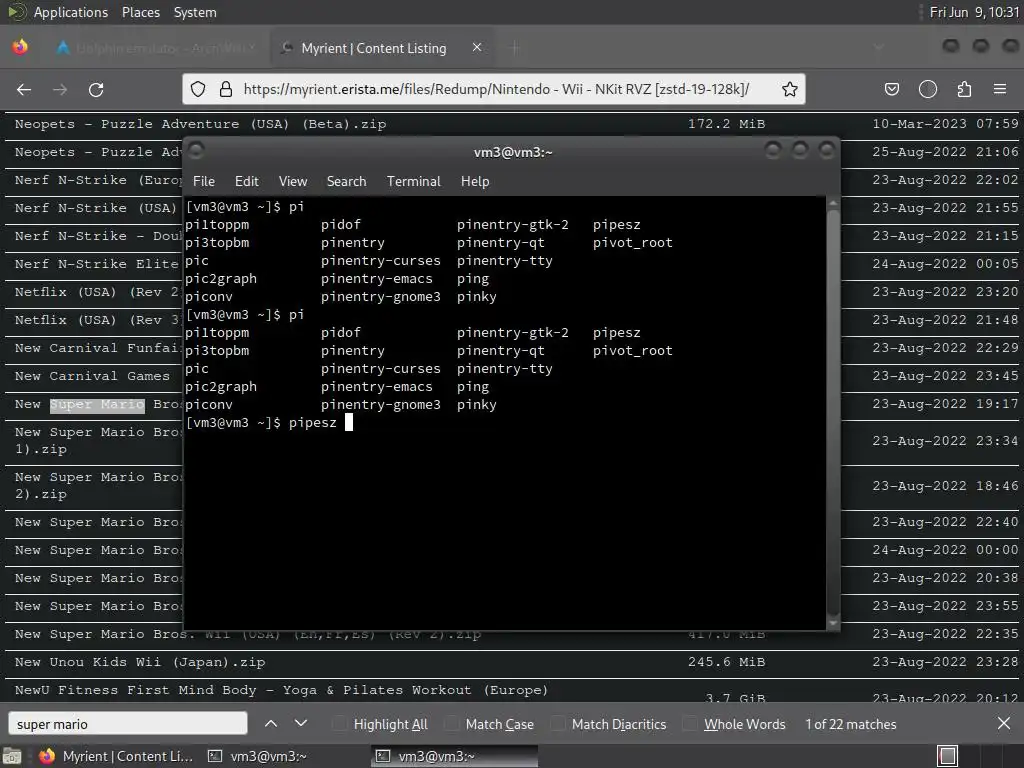
Task: Click the 172.2 MiB size cell
Action: (x=726, y=124)
